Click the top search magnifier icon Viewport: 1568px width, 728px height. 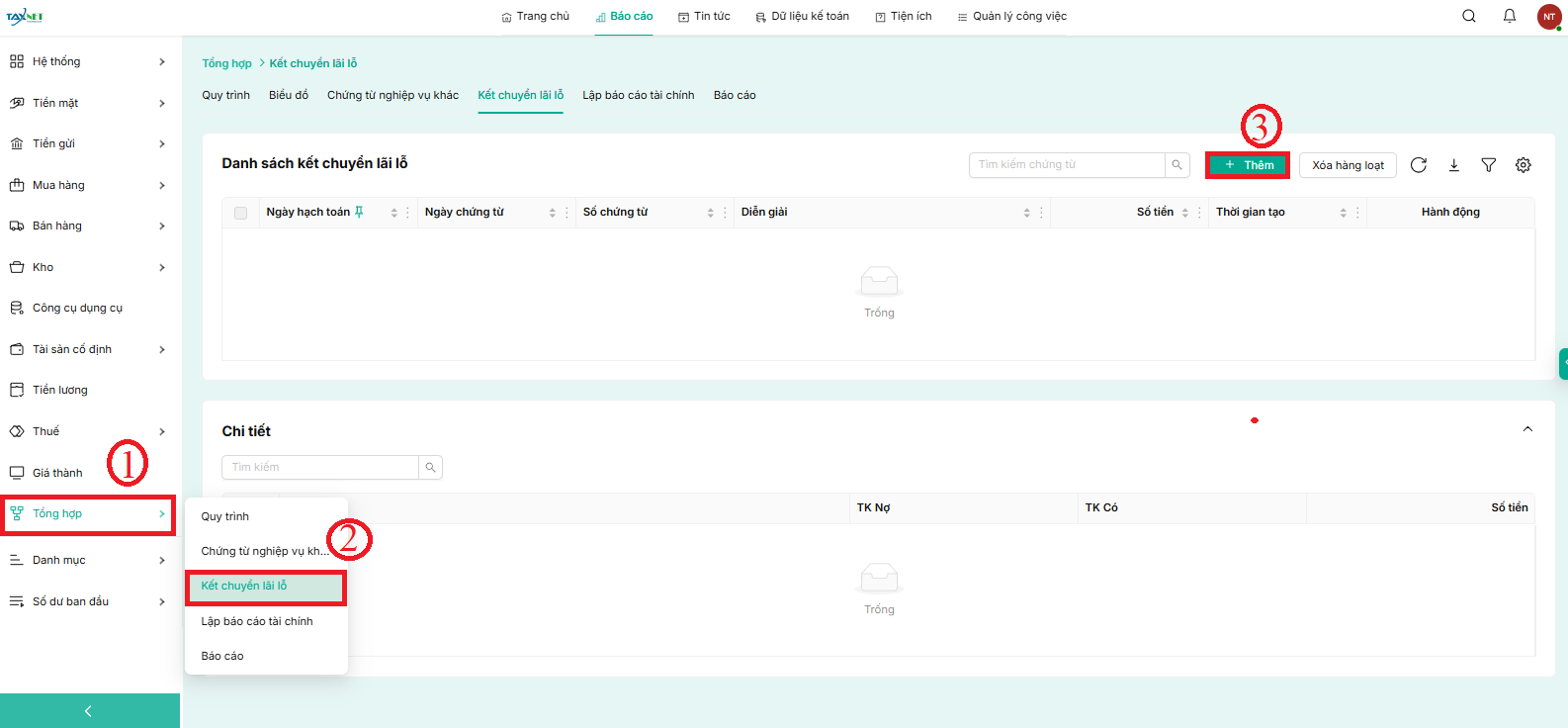tap(1468, 16)
